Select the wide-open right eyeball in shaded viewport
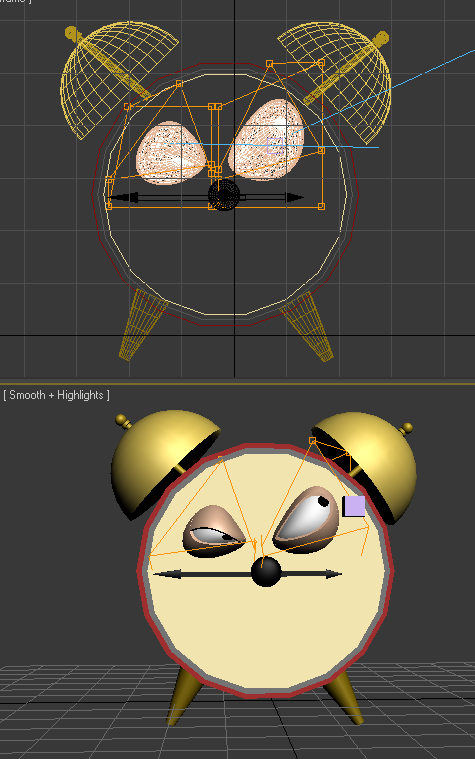 coord(306,519)
